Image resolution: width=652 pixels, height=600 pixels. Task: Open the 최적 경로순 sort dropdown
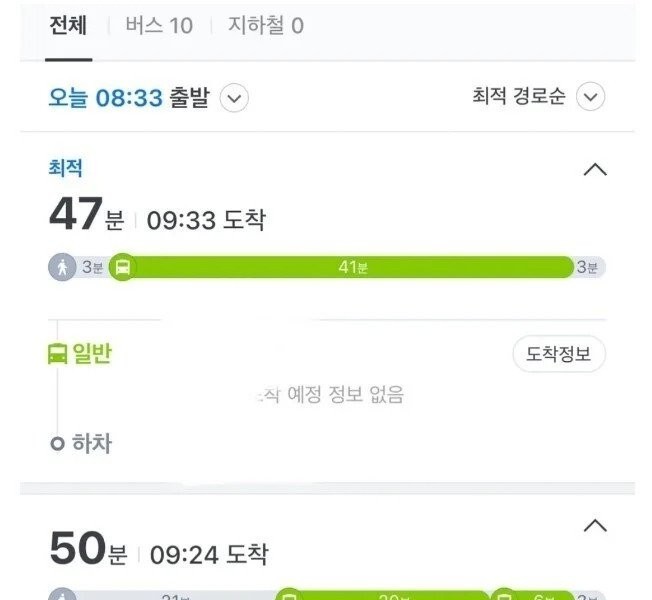(591, 97)
